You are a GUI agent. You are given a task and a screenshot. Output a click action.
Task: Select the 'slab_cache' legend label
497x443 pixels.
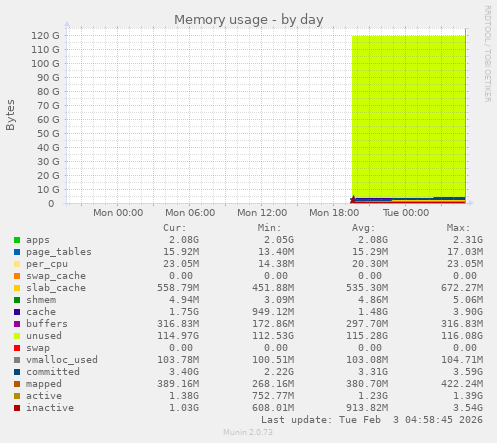point(56,288)
